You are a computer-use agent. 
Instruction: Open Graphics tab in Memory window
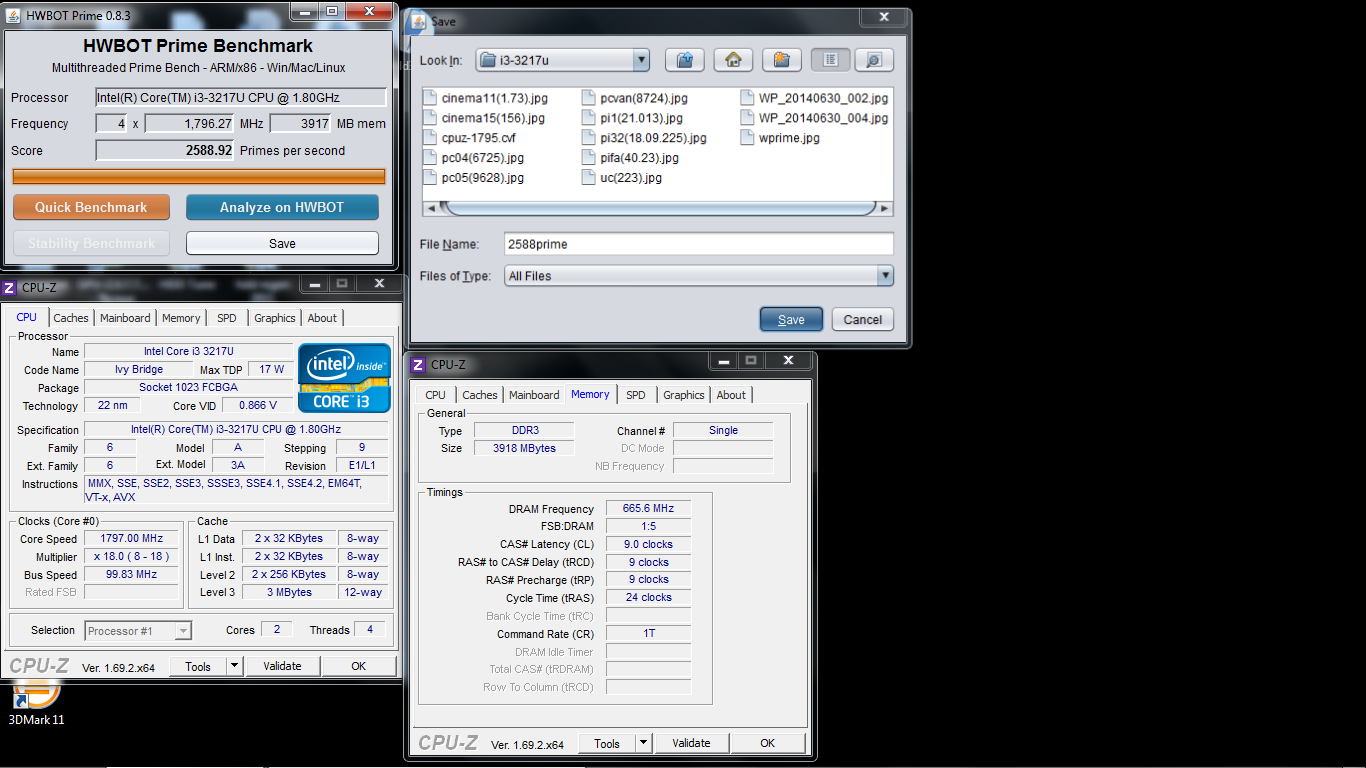[684, 395]
